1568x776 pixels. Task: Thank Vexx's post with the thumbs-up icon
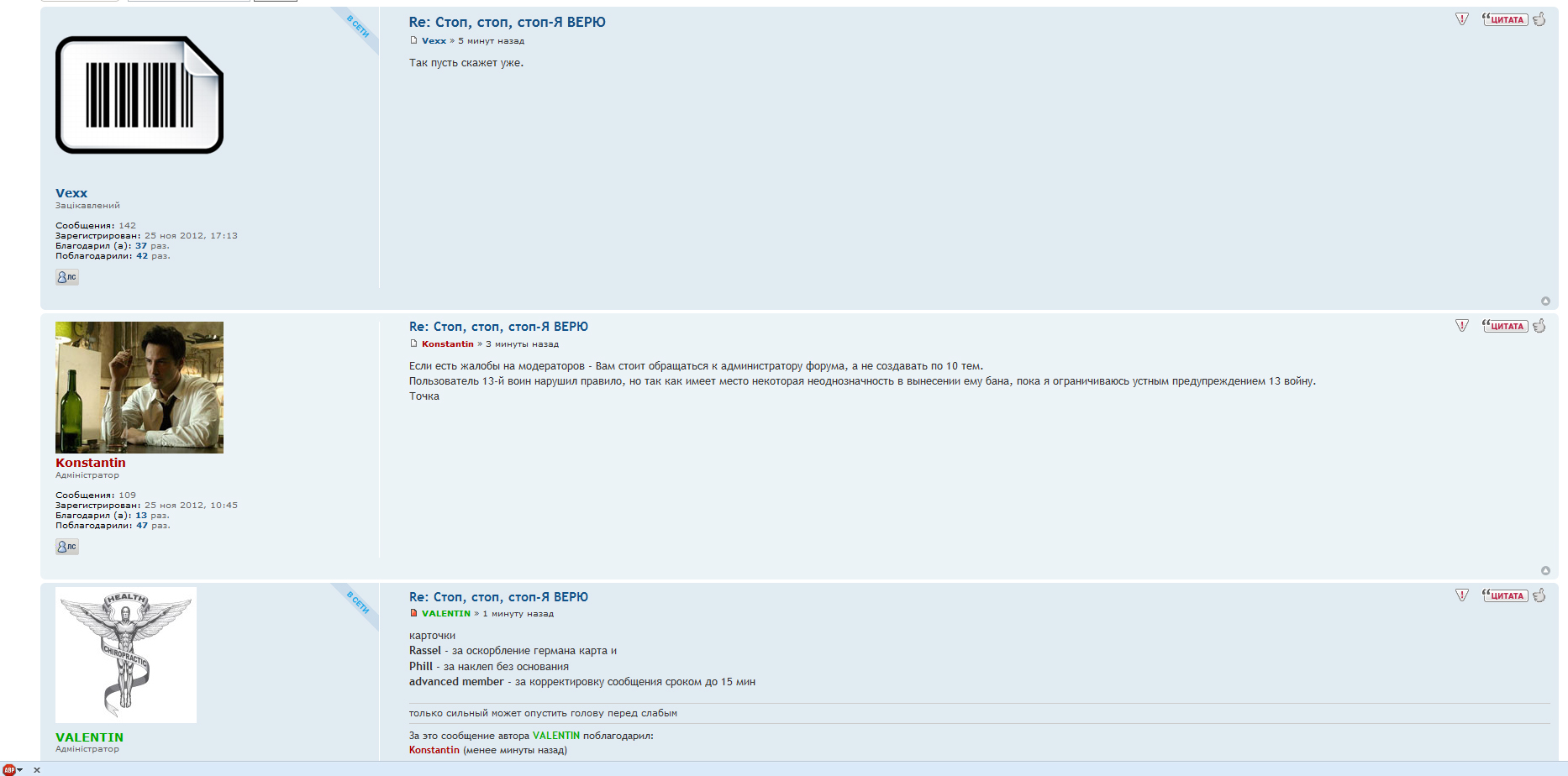pyautogui.click(x=1539, y=19)
